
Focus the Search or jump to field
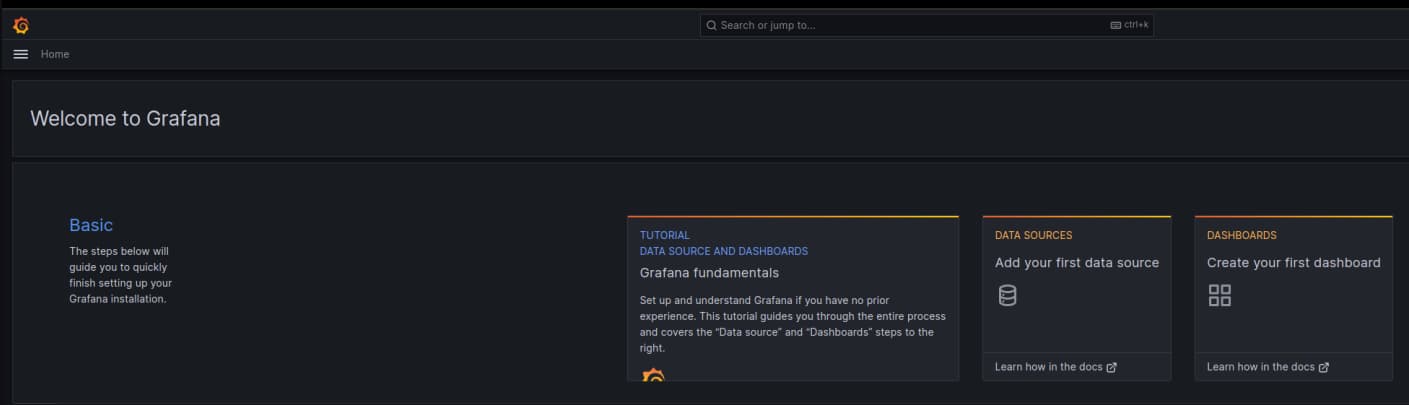927,25
